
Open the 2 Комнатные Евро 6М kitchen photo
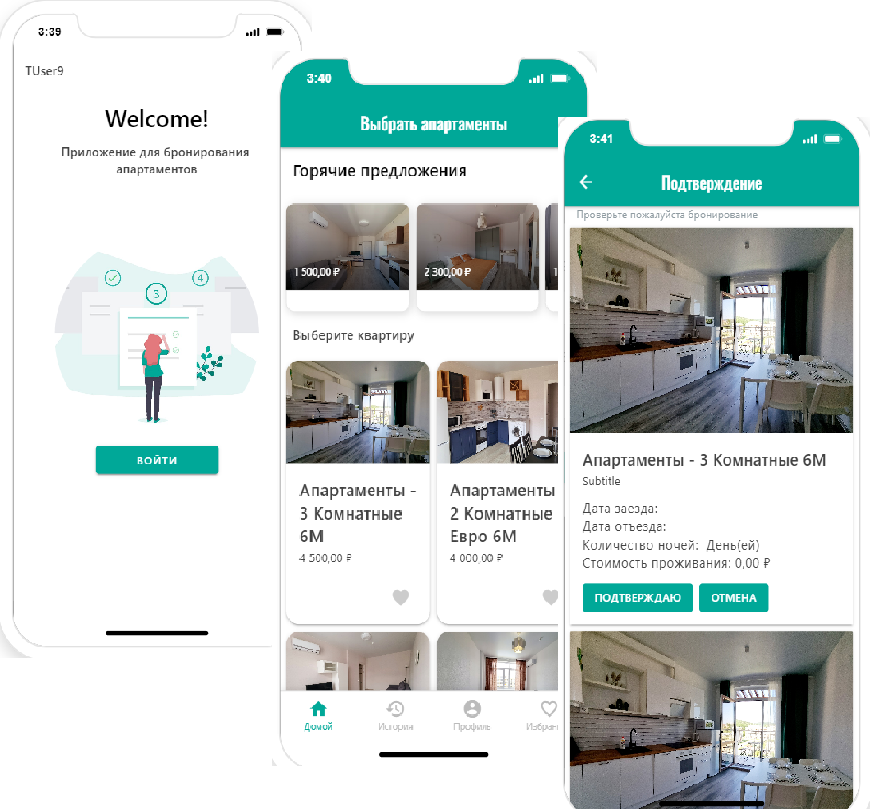pos(497,412)
